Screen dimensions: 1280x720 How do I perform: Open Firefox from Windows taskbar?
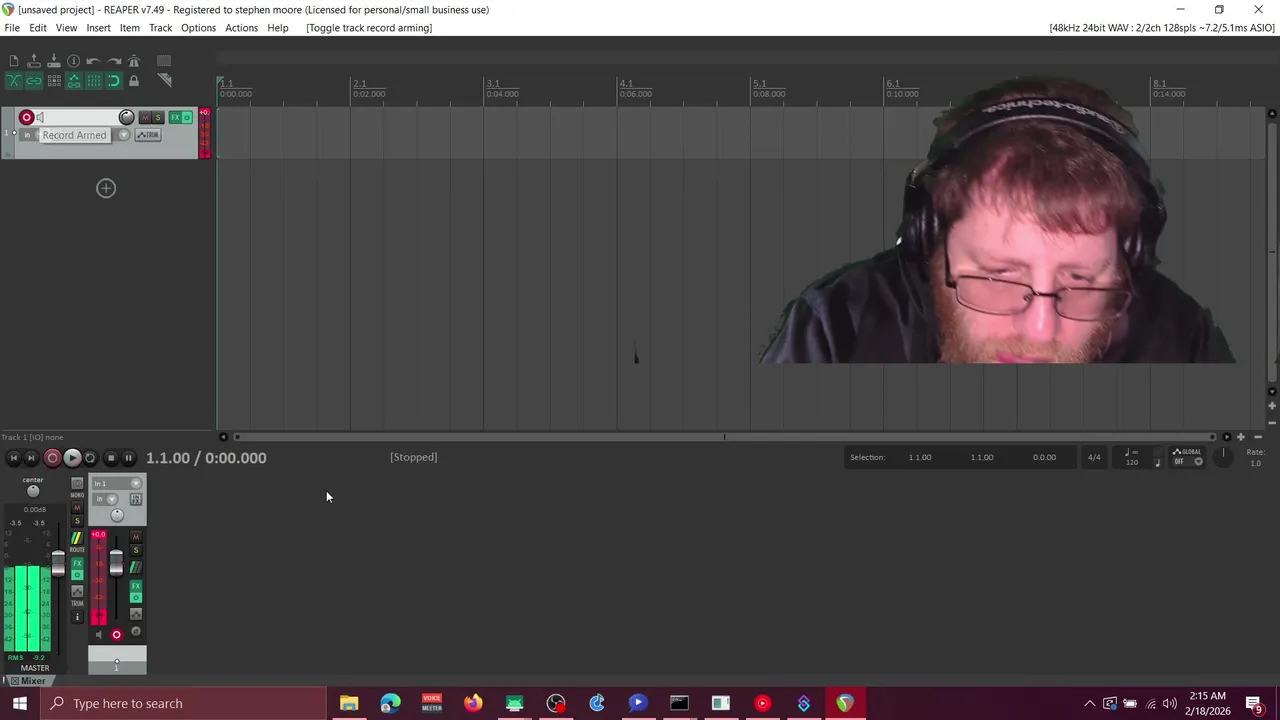[473, 703]
